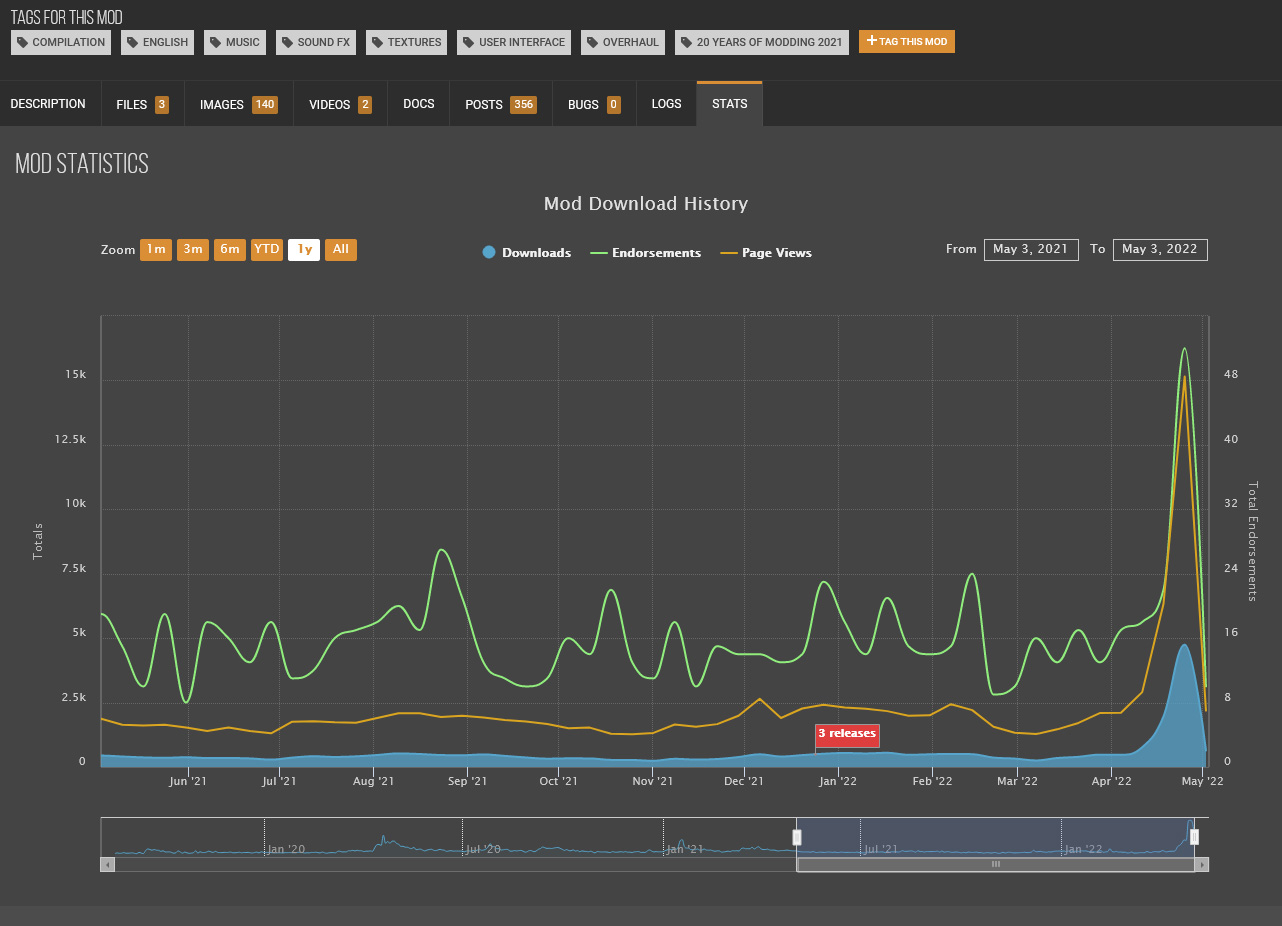Click the navigator right range handle
Screen dimensions: 1282x926
[1194, 837]
